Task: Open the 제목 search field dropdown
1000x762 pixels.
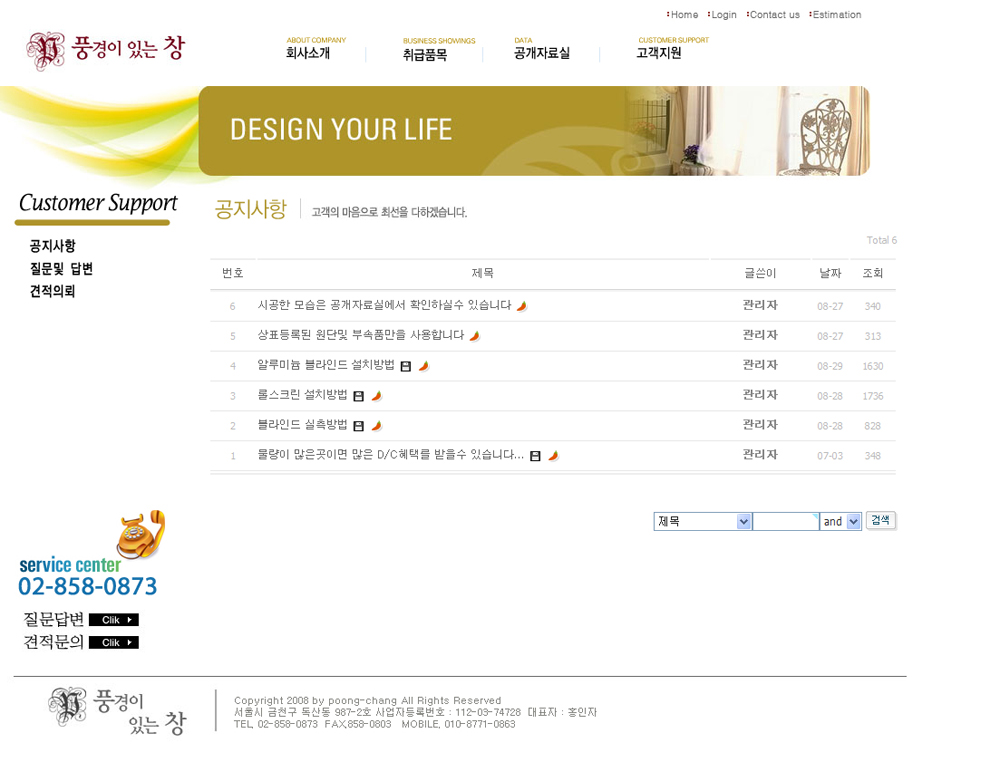Action: [x=743, y=522]
